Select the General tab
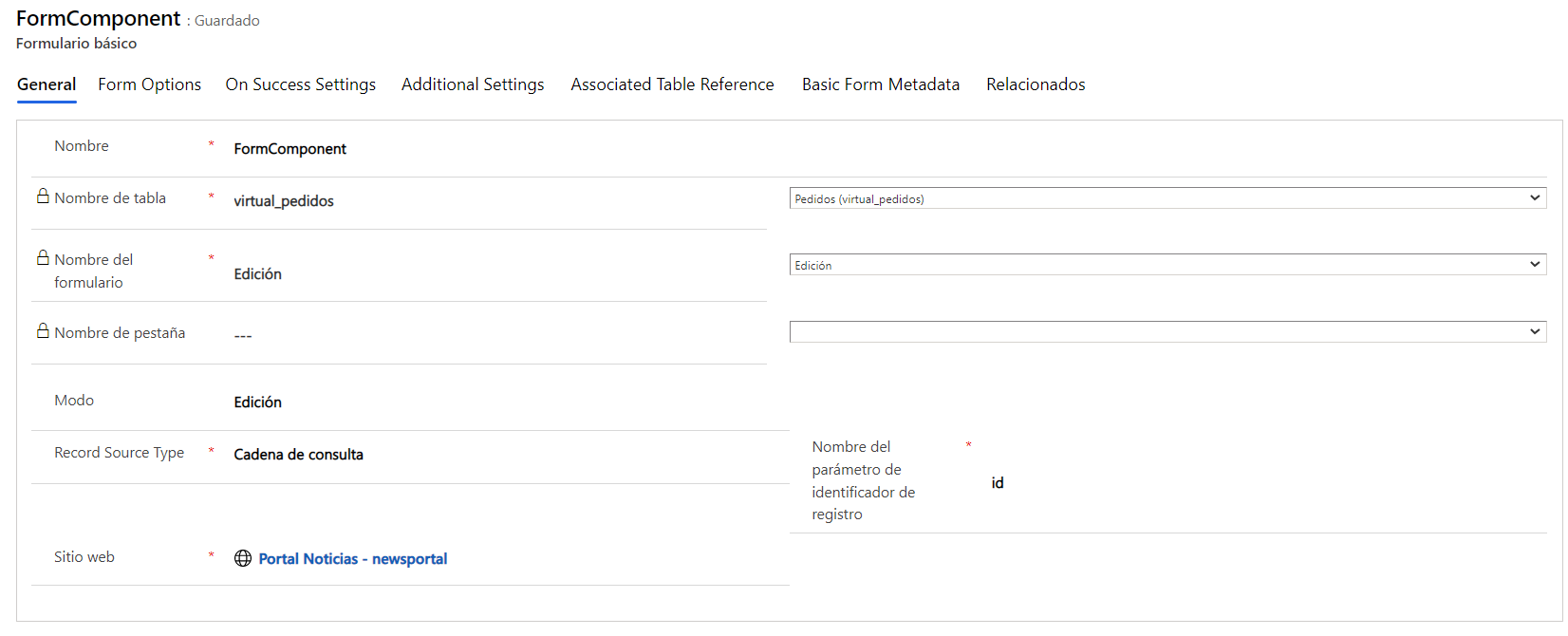The image size is (1568, 636). [x=47, y=84]
